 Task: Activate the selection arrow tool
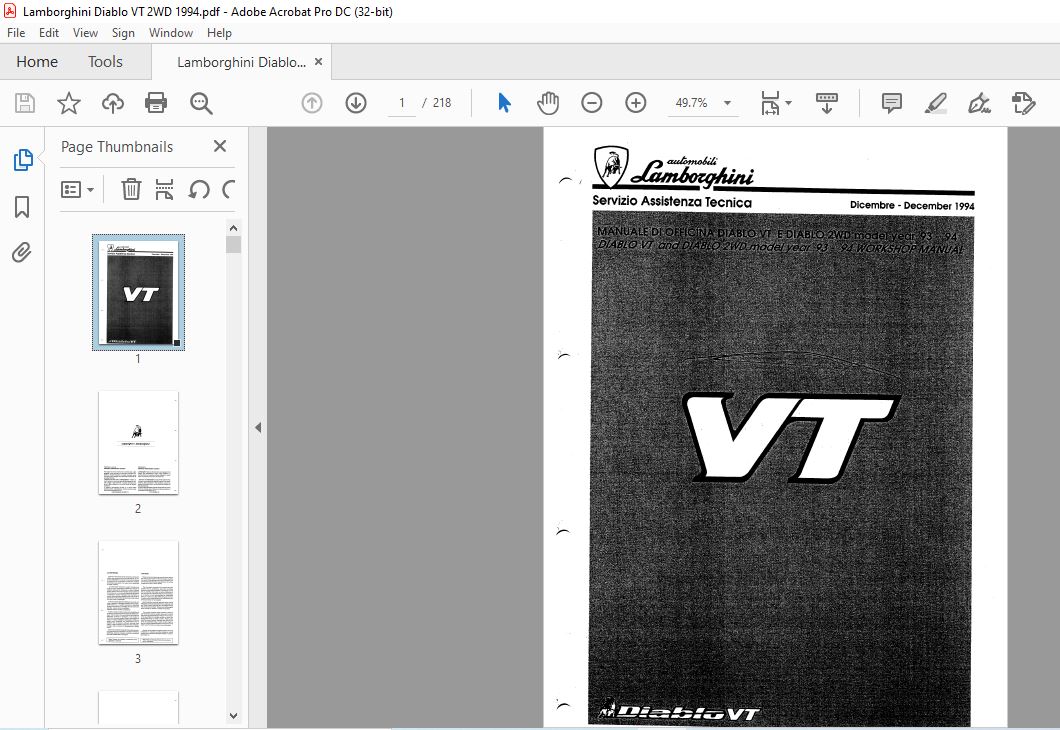pos(504,103)
